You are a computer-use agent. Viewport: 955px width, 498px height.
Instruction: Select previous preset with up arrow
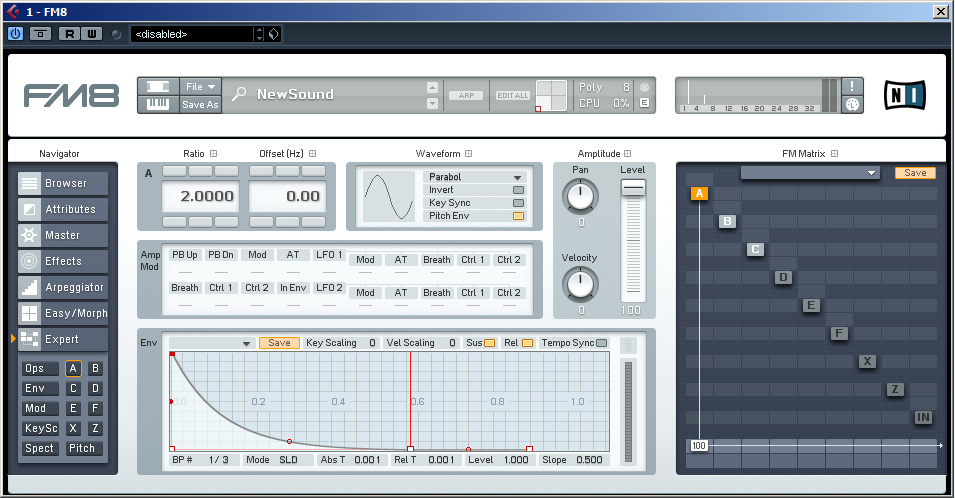[x=432, y=87]
